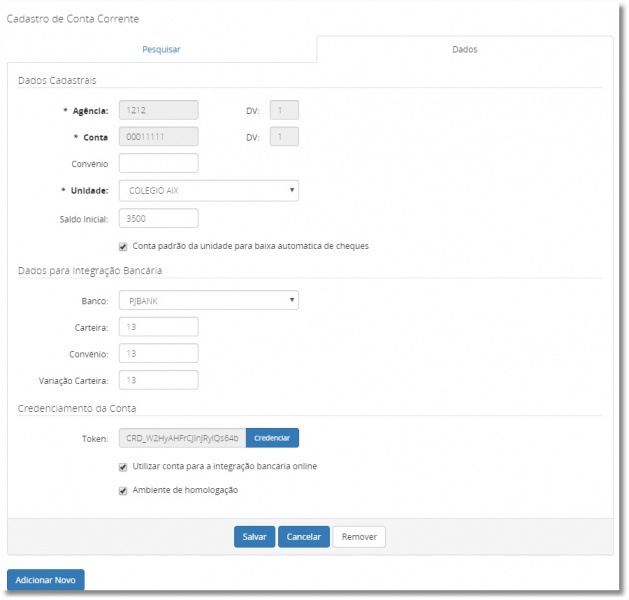This screenshot has height=600, width=629.
Task: Focus the empty Convênio field in Dados Cadastrais
Action: pyautogui.click(x=158, y=163)
